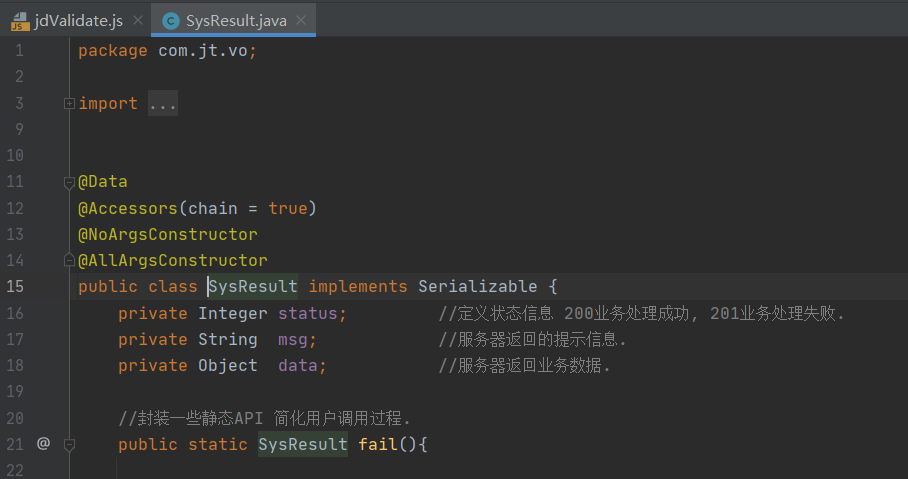
Task: Click line number 15 in the gutter
Action: [x=15, y=287]
